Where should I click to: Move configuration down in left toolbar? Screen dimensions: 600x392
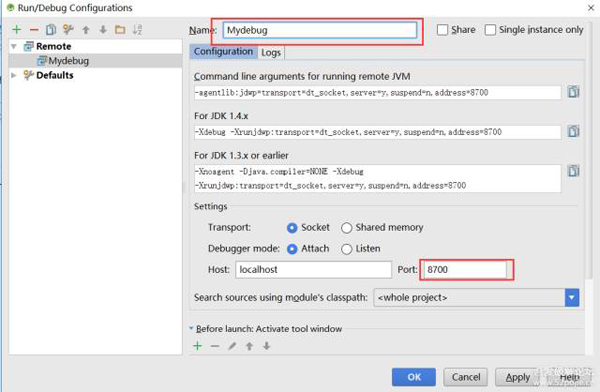[103, 29]
